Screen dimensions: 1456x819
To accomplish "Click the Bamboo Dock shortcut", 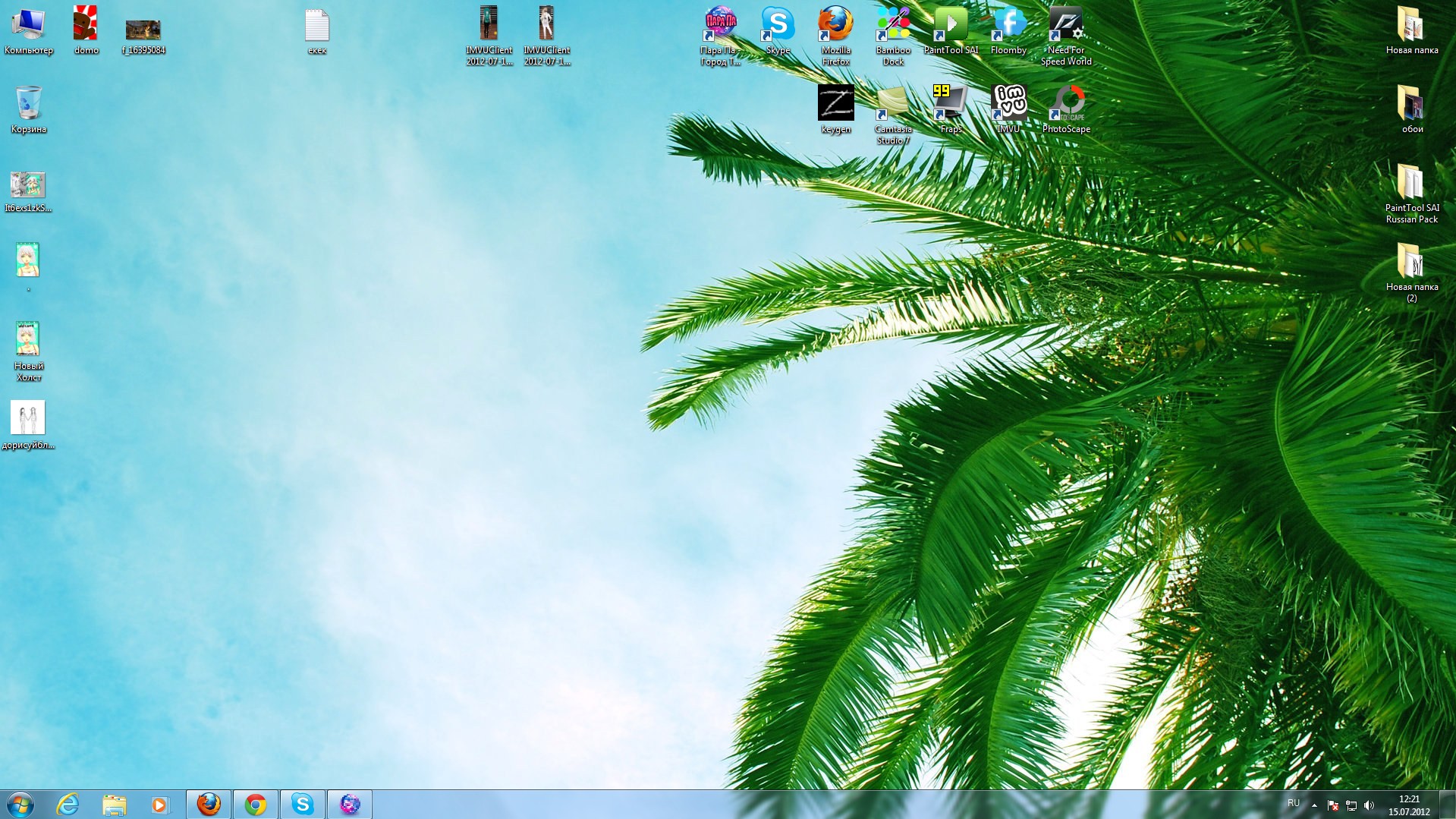I will (893, 36).
